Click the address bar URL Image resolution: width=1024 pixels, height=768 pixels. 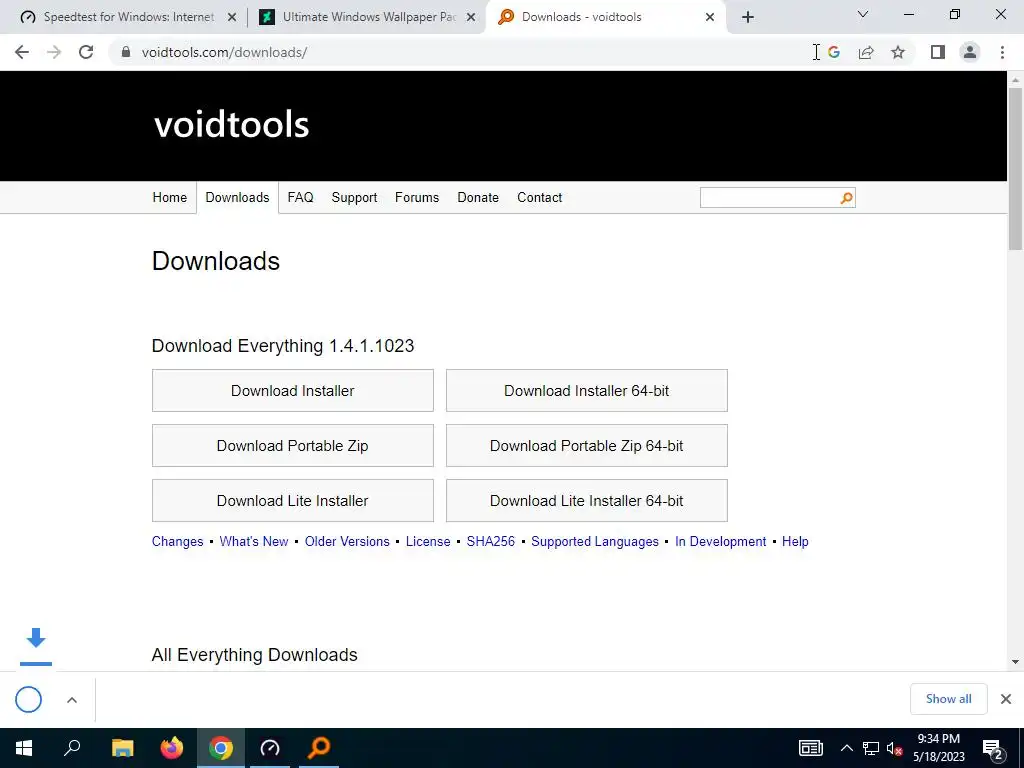(x=224, y=52)
